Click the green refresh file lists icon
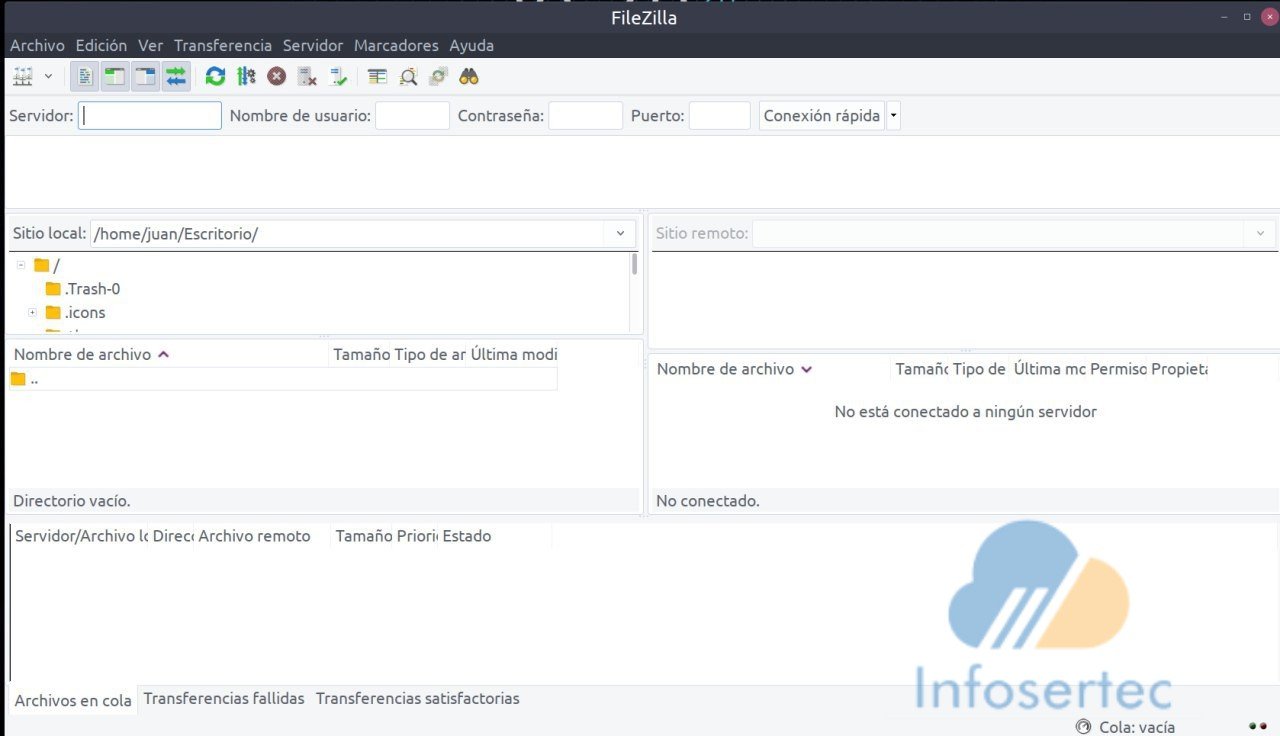 tap(215, 76)
